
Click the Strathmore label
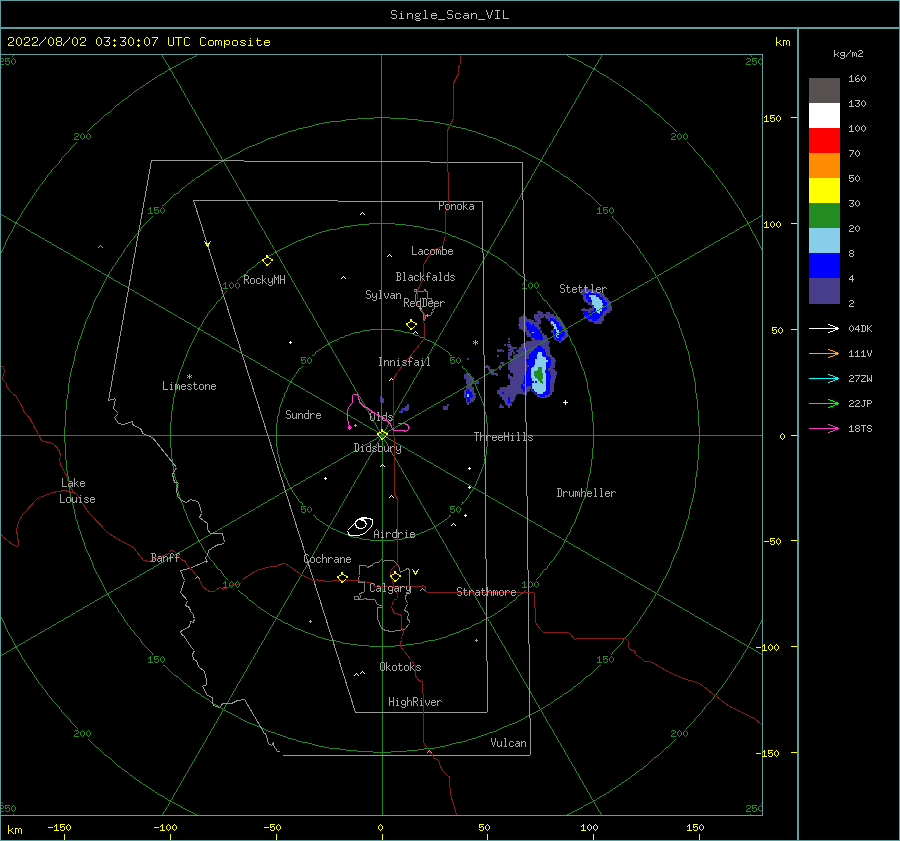click(486, 592)
